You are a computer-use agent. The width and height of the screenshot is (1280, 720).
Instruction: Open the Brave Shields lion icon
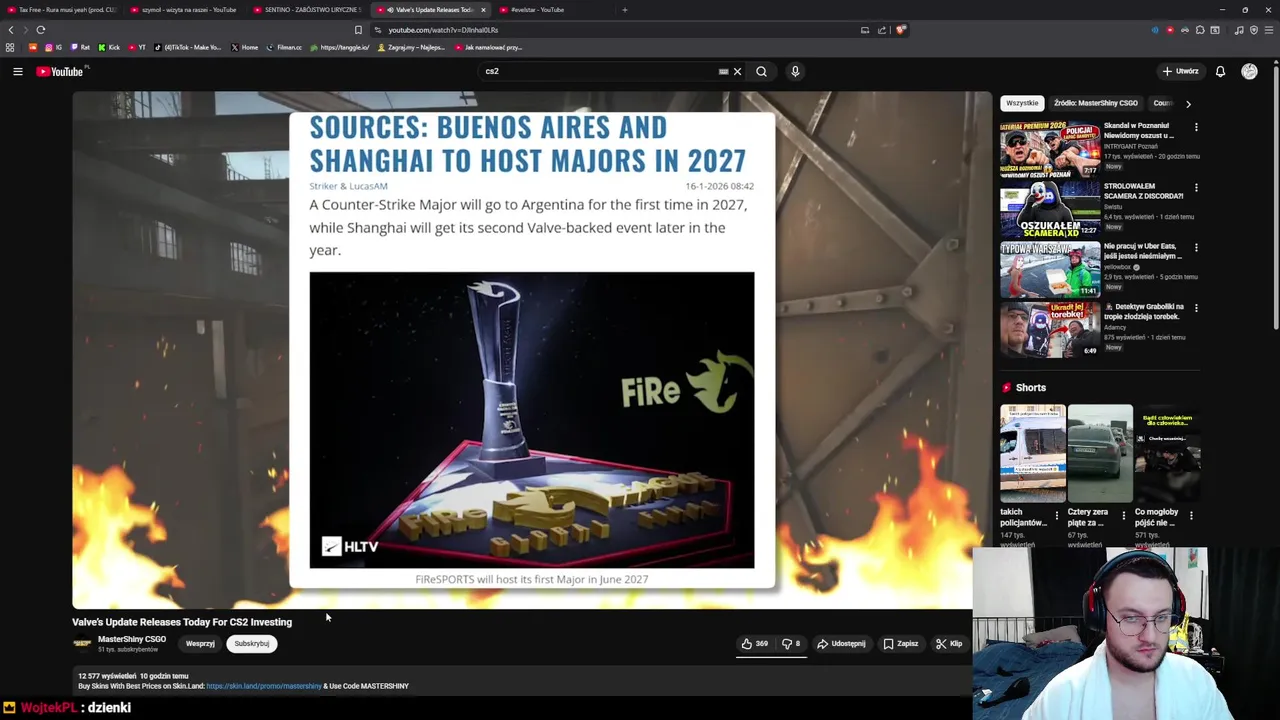(x=900, y=30)
